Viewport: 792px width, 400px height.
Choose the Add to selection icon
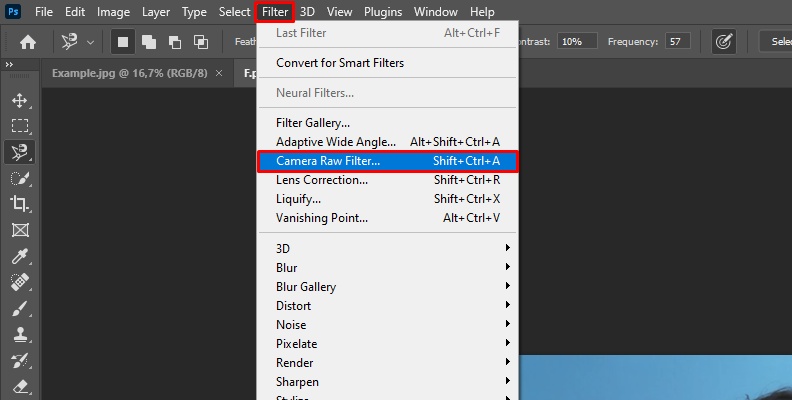pyautogui.click(x=149, y=42)
